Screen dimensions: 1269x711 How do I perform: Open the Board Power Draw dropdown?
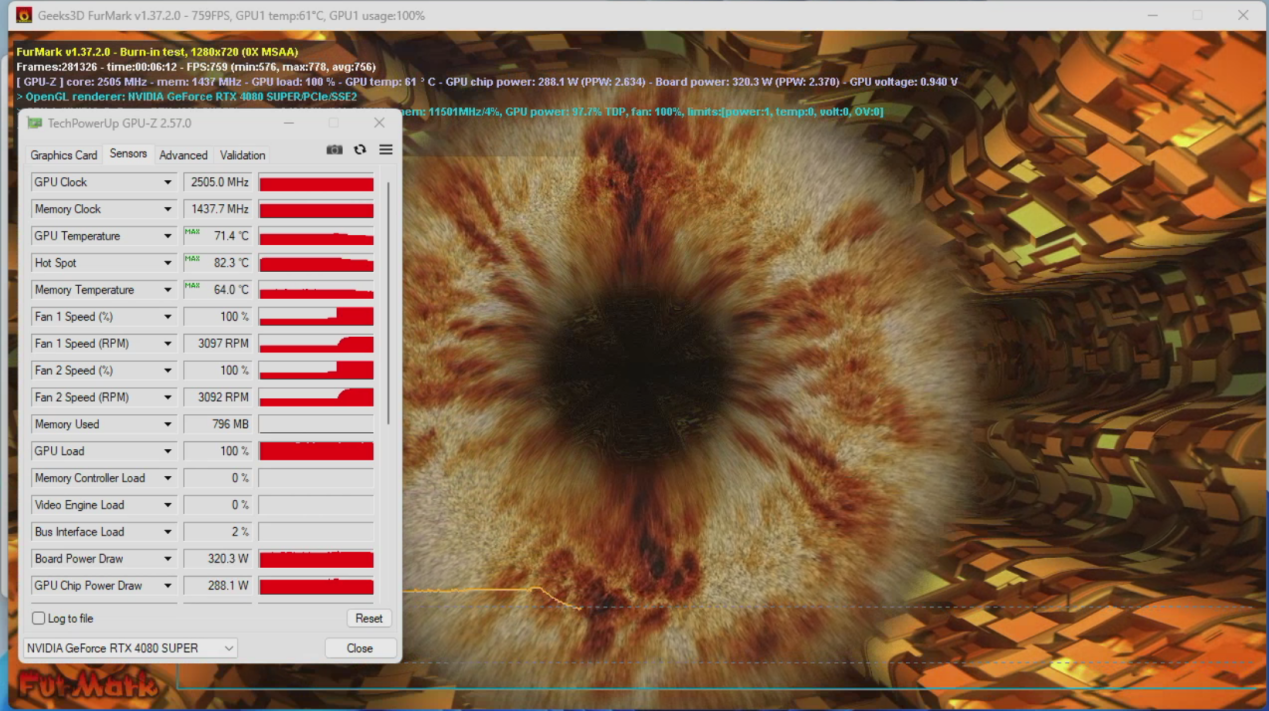[168, 559]
